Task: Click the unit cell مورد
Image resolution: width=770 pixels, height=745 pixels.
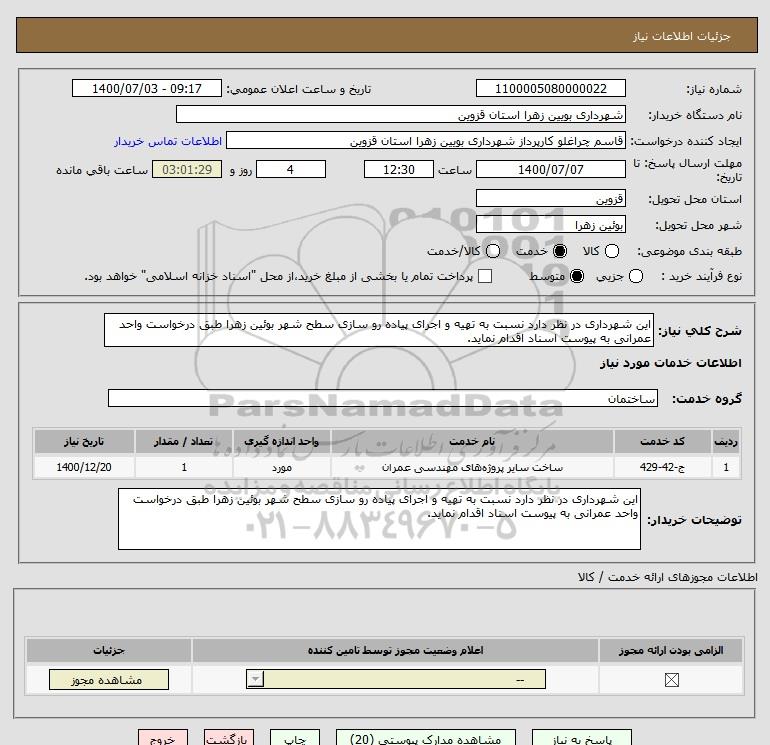Action: pos(282,467)
